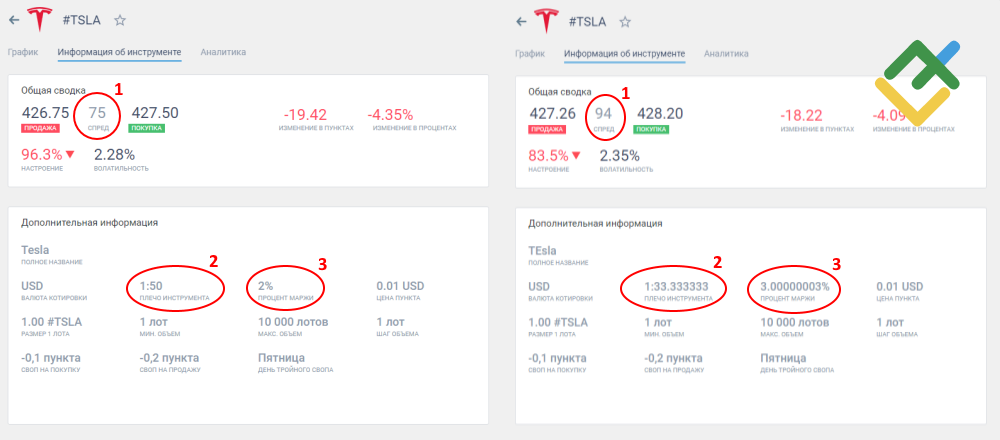Click '1 лот' above ШАГ ОБЪЕМА in the right panel

(x=890, y=323)
